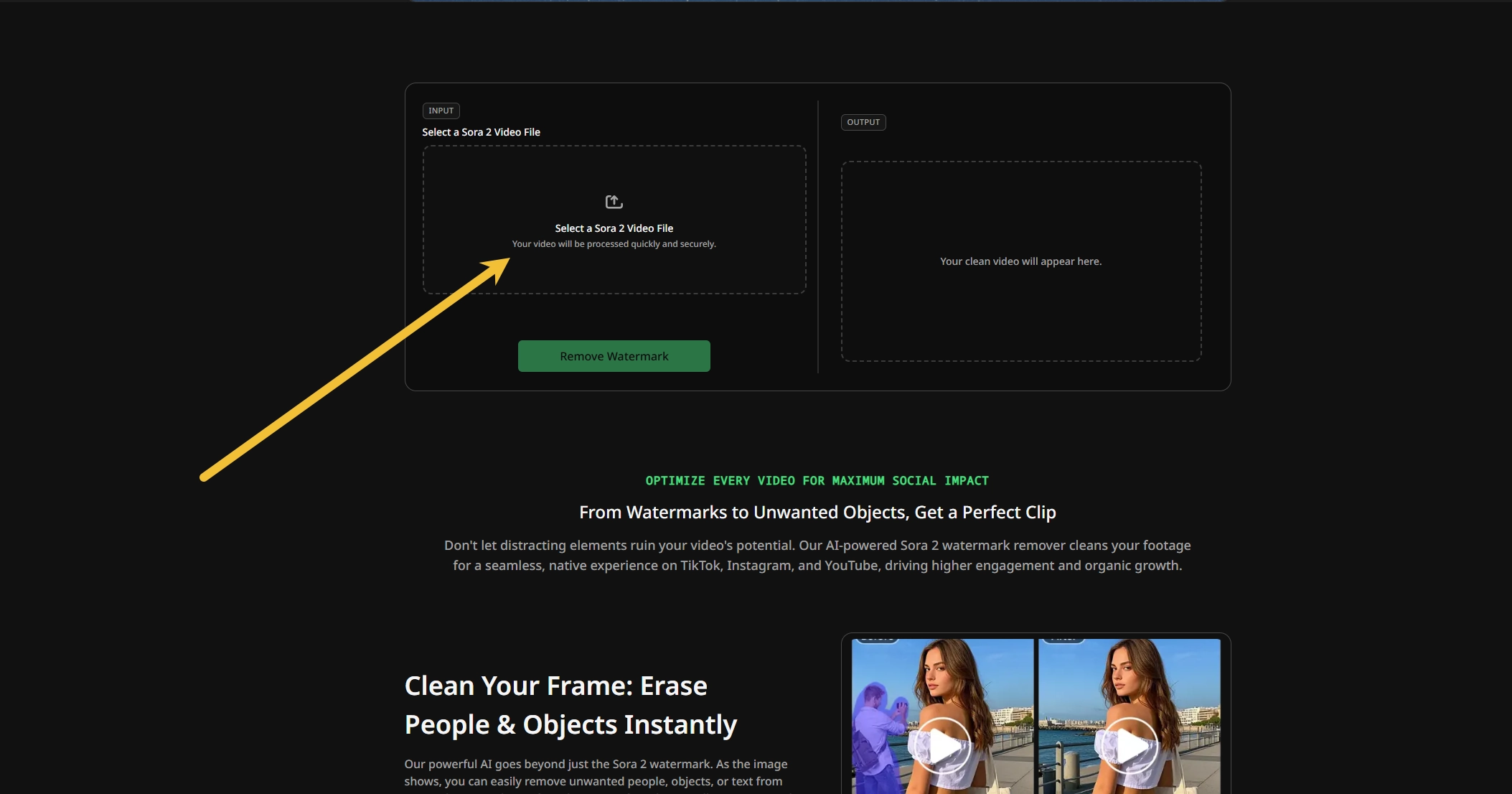
Task: Click the label above the upload dropzone
Action: (481, 132)
